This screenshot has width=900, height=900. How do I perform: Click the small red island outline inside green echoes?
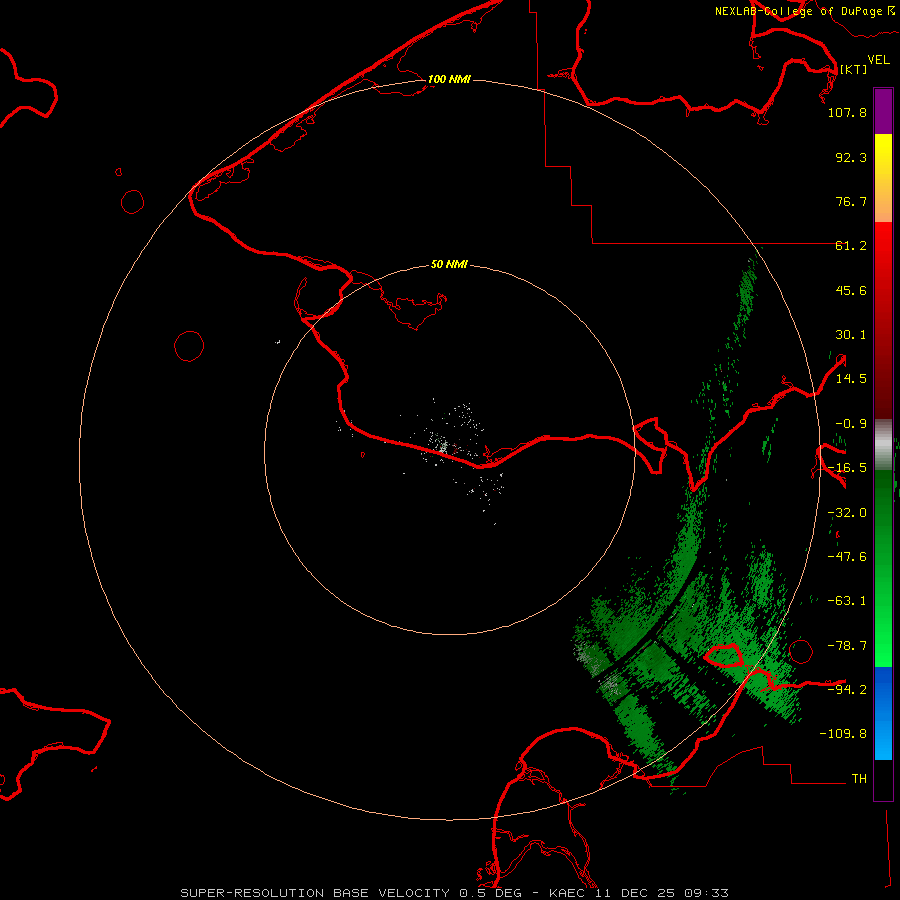click(x=723, y=654)
